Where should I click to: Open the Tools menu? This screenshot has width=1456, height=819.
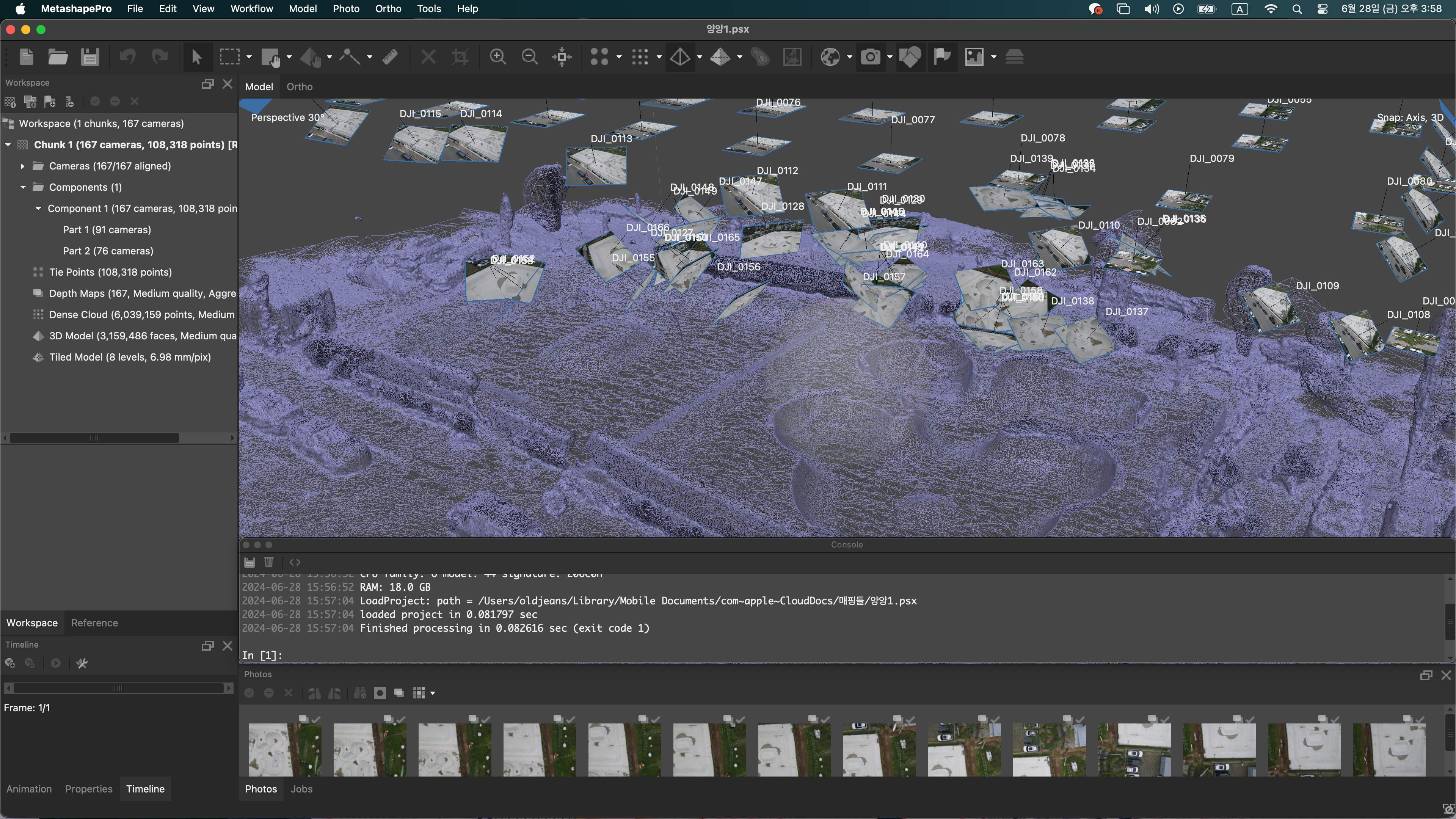pos(428,8)
